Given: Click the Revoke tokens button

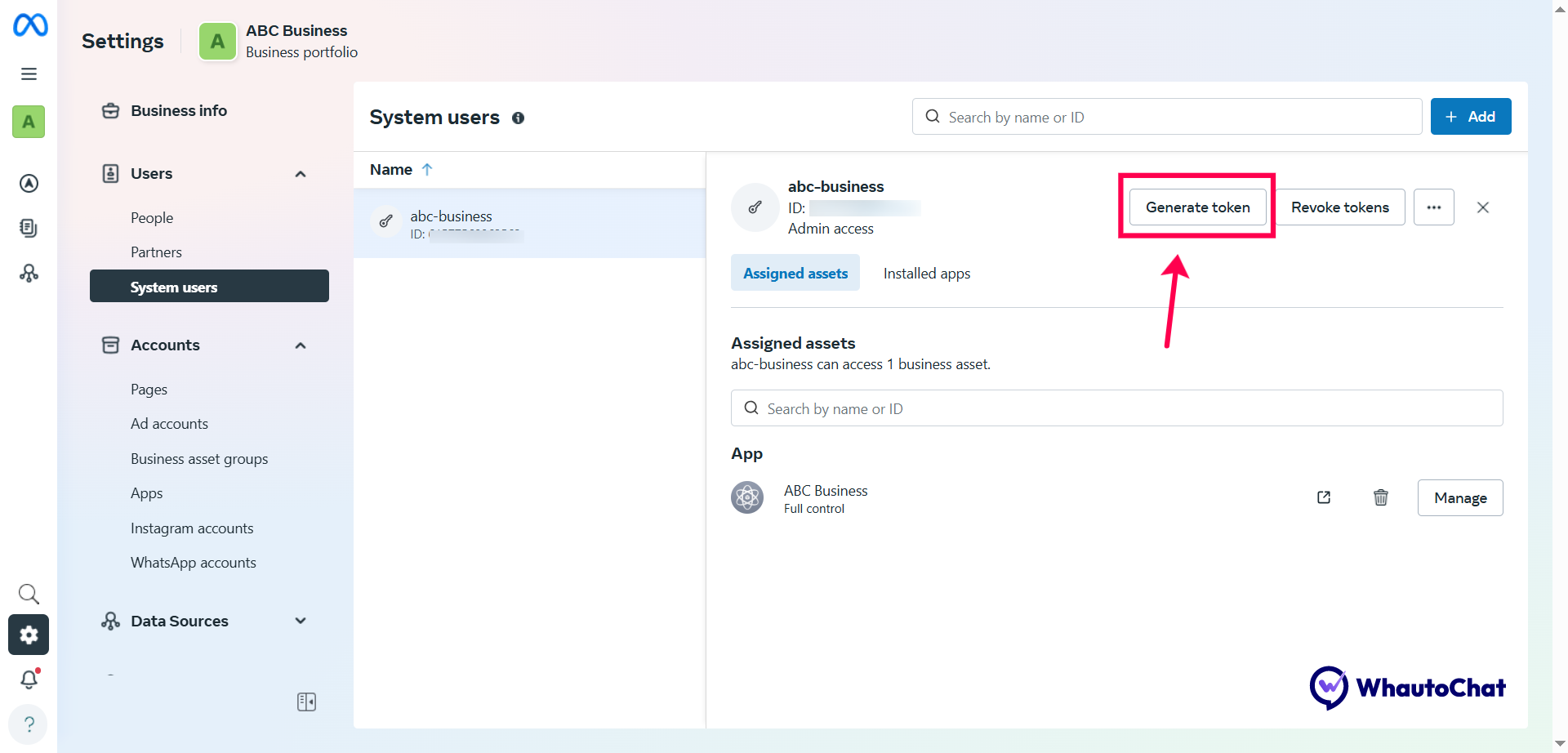Looking at the screenshot, I should click(x=1339, y=207).
